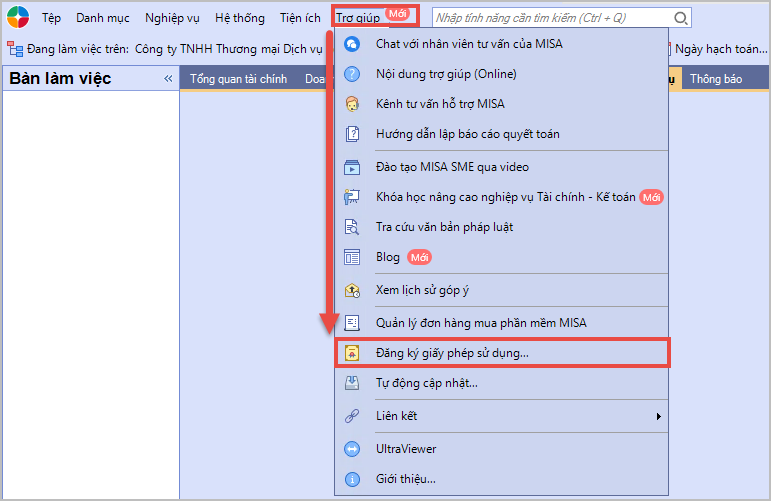Click the feature search input field
Image resolution: width=771 pixels, height=501 pixels.
(x=550, y=18)
